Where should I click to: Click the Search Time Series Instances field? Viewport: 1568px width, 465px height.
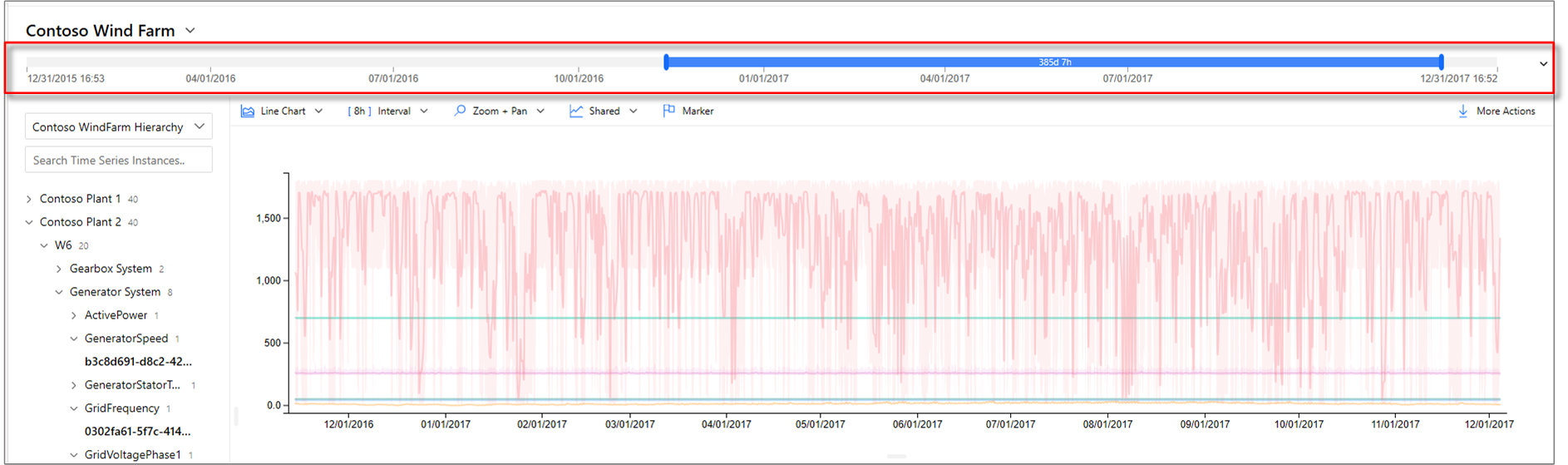coord(119,160)
